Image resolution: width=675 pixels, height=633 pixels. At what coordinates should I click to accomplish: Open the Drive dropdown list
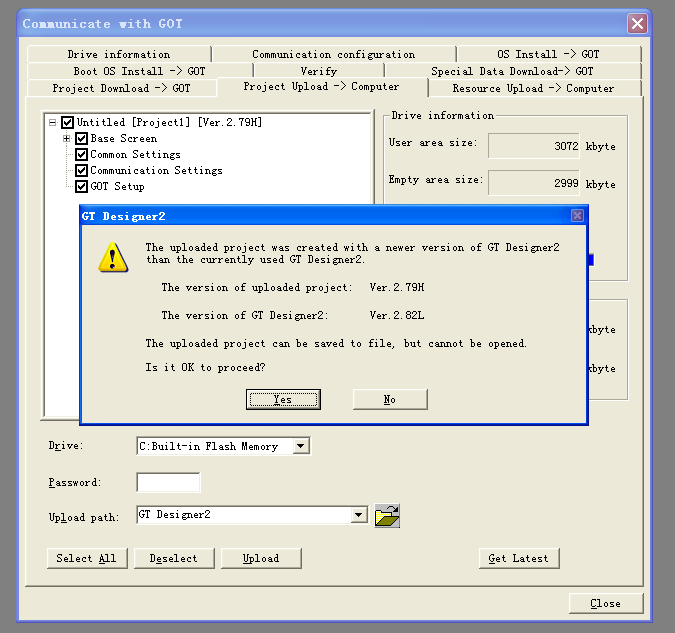pos(301,447)
